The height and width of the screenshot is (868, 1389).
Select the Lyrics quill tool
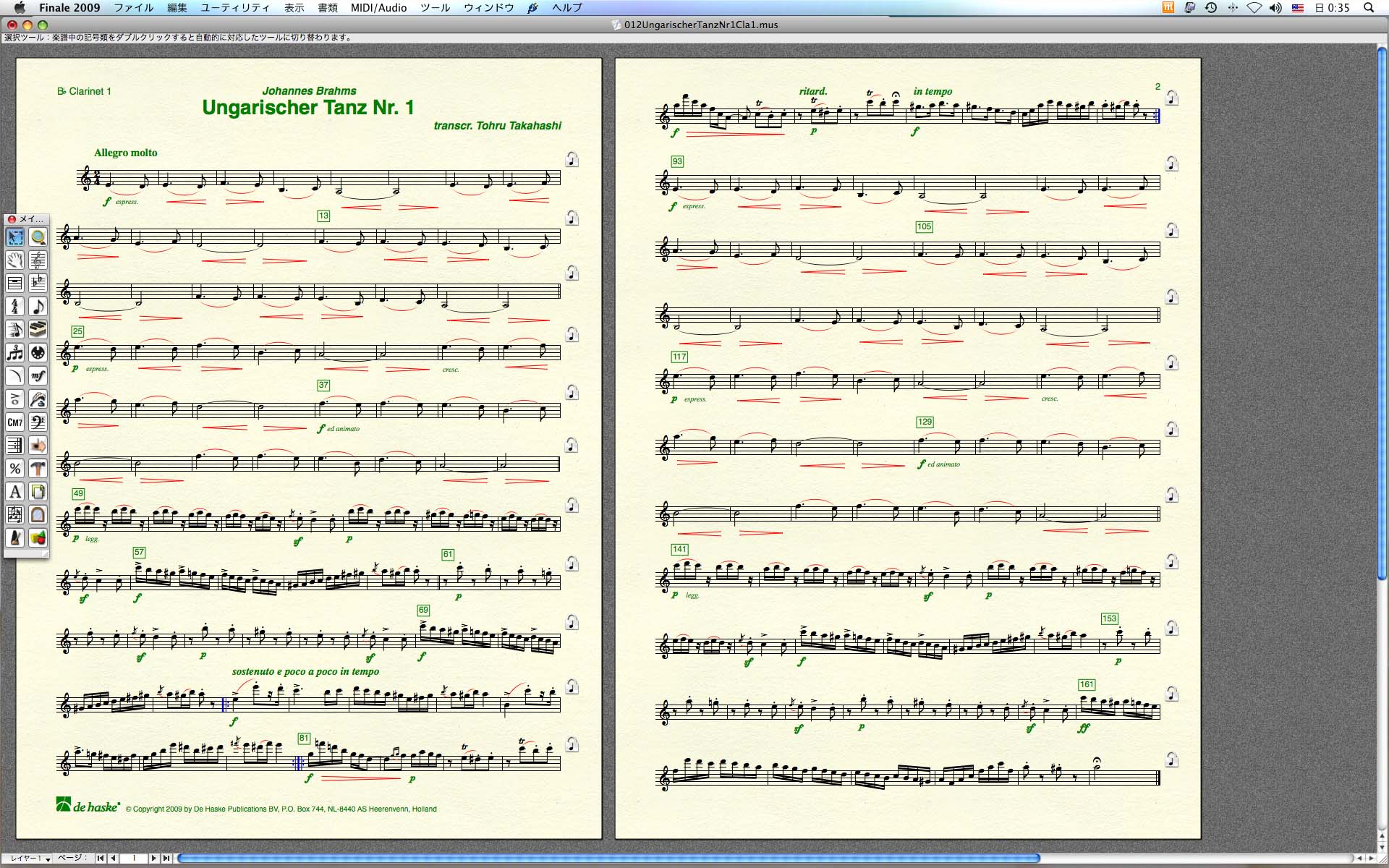pyautogui.click(x=38, y=399)
